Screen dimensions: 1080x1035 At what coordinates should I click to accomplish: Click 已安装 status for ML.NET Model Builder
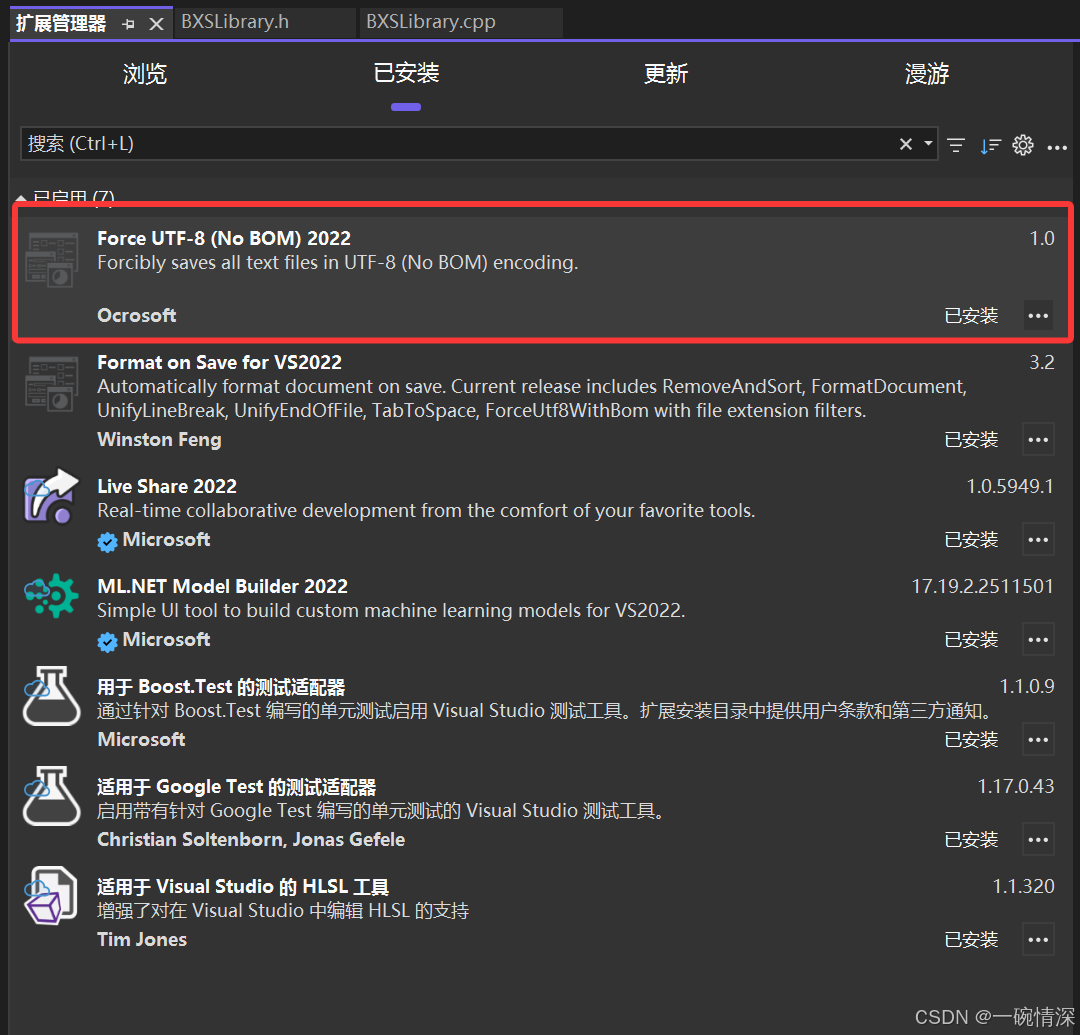coord(971,640)
